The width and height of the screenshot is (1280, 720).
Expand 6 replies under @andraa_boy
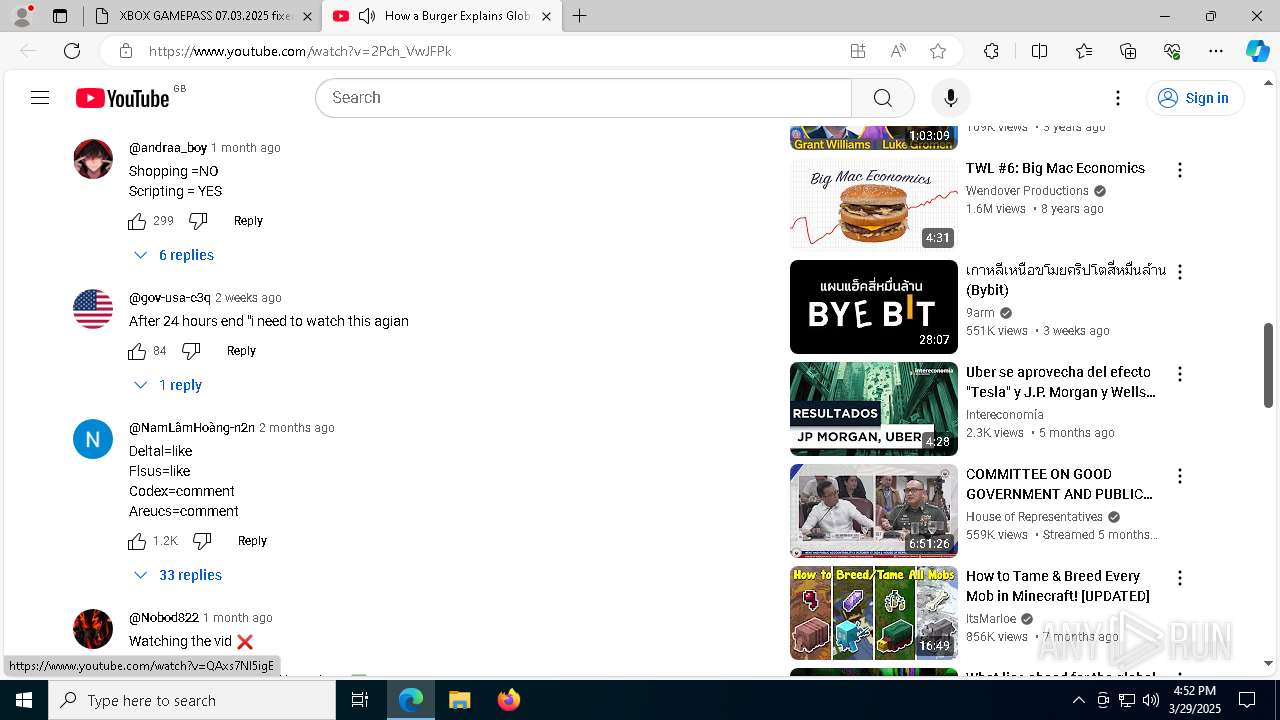174,255
